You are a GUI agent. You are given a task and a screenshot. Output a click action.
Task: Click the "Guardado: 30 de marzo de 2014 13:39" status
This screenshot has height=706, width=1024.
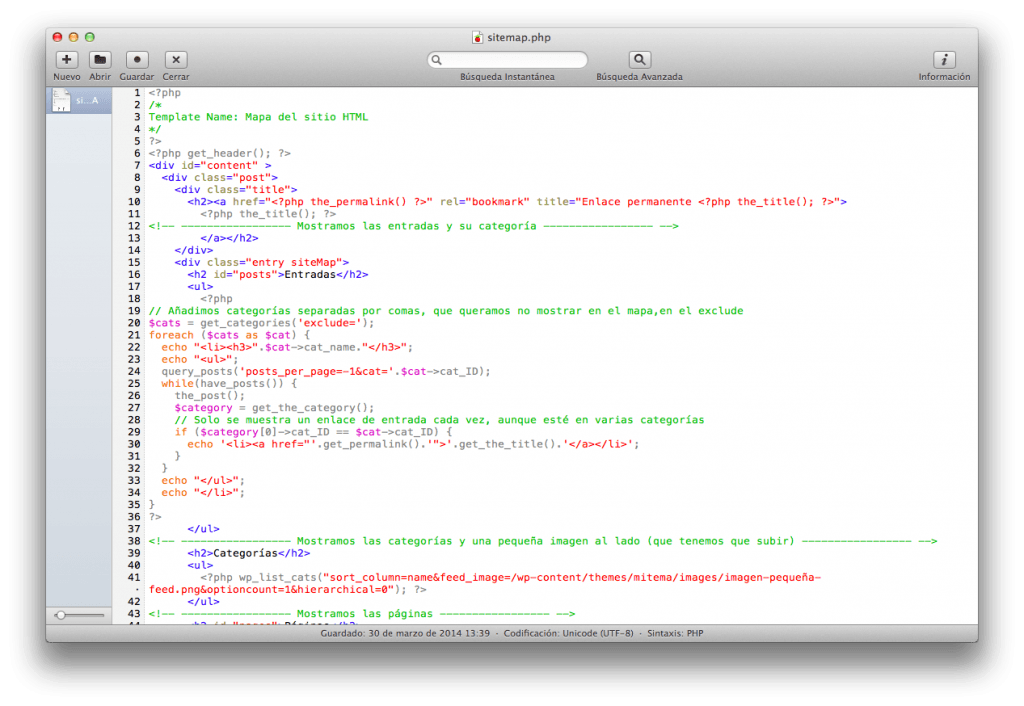[405, 633]
